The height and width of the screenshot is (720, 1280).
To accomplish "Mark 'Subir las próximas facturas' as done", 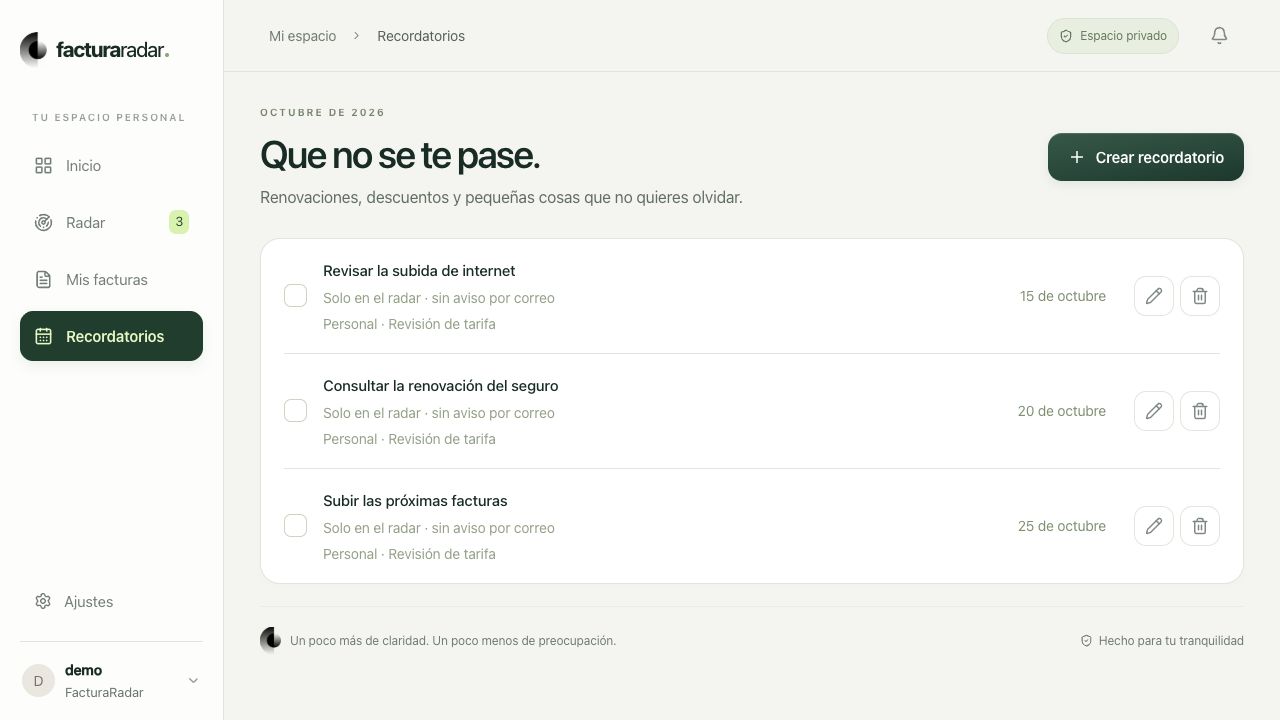I will 295,526.
